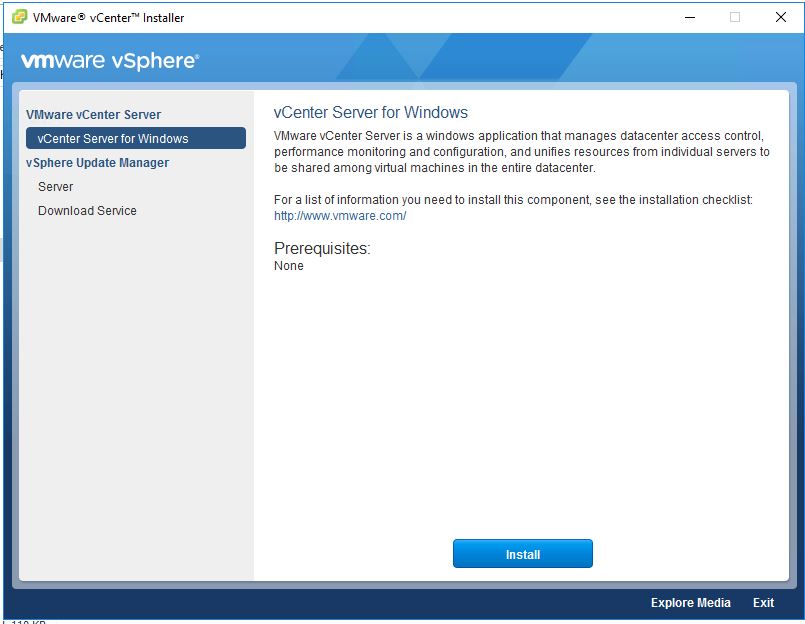Click Exit in the bottom bar

point(763,603)
